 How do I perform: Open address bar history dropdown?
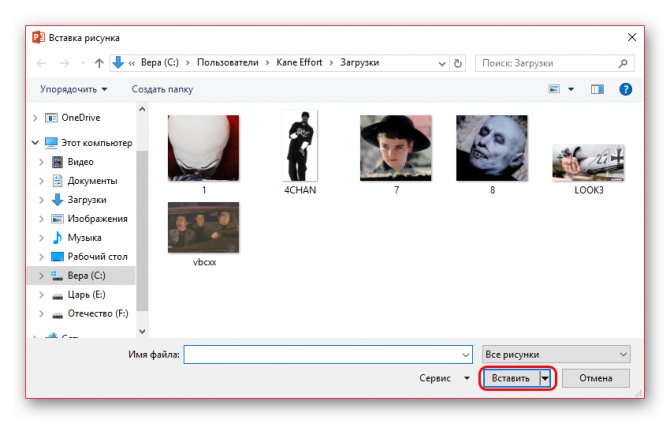click(442, 64)
